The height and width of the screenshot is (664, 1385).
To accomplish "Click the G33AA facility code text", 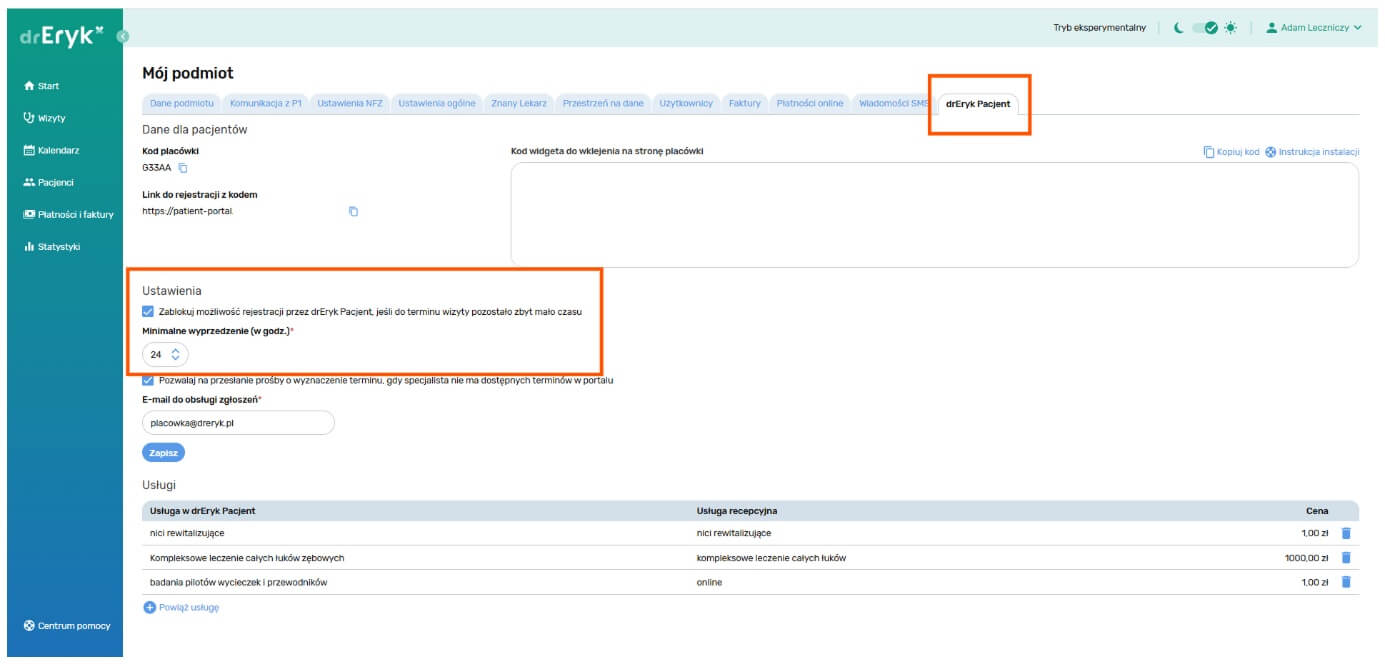I will tap(157, 168).
